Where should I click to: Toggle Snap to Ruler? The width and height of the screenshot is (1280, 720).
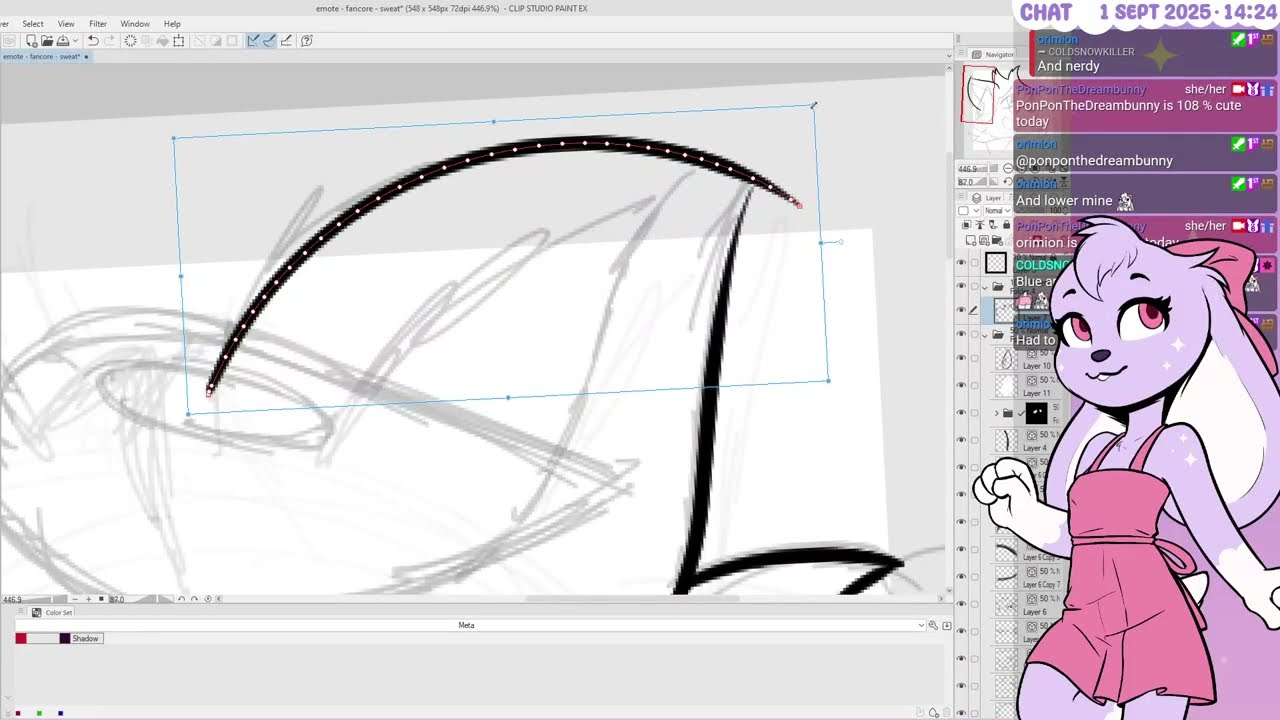[254, 41]
